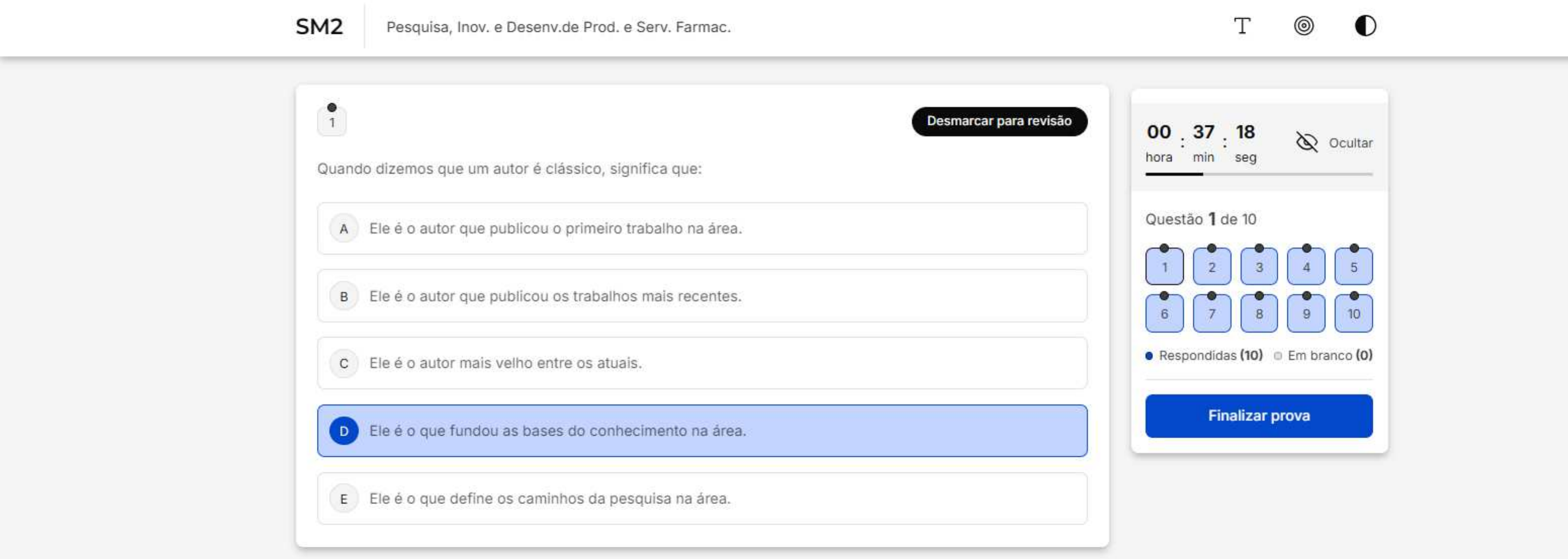Go to question 2 in navigator

click(1211, 267)
